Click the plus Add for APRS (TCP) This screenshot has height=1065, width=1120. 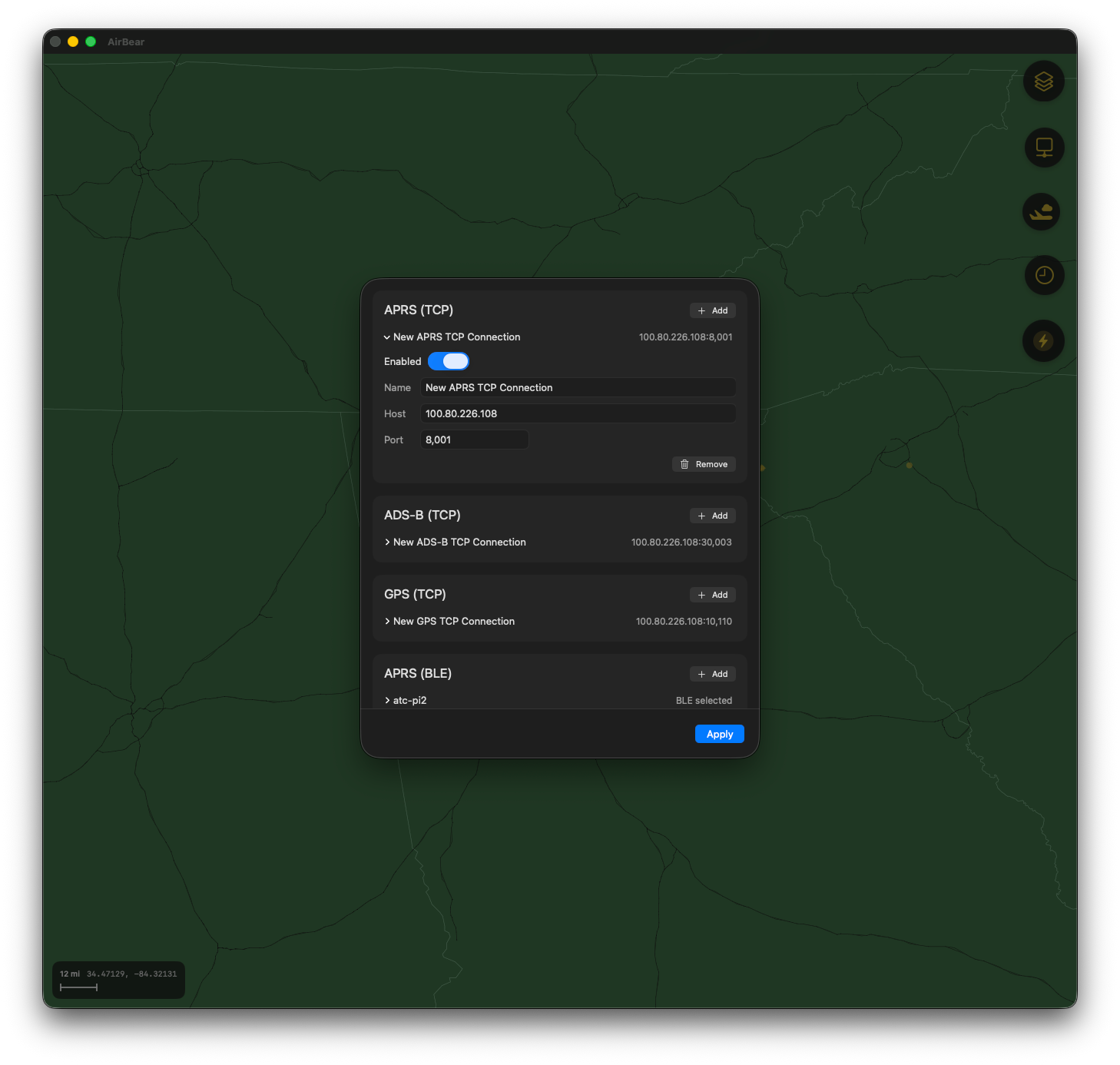pos(712,310)
